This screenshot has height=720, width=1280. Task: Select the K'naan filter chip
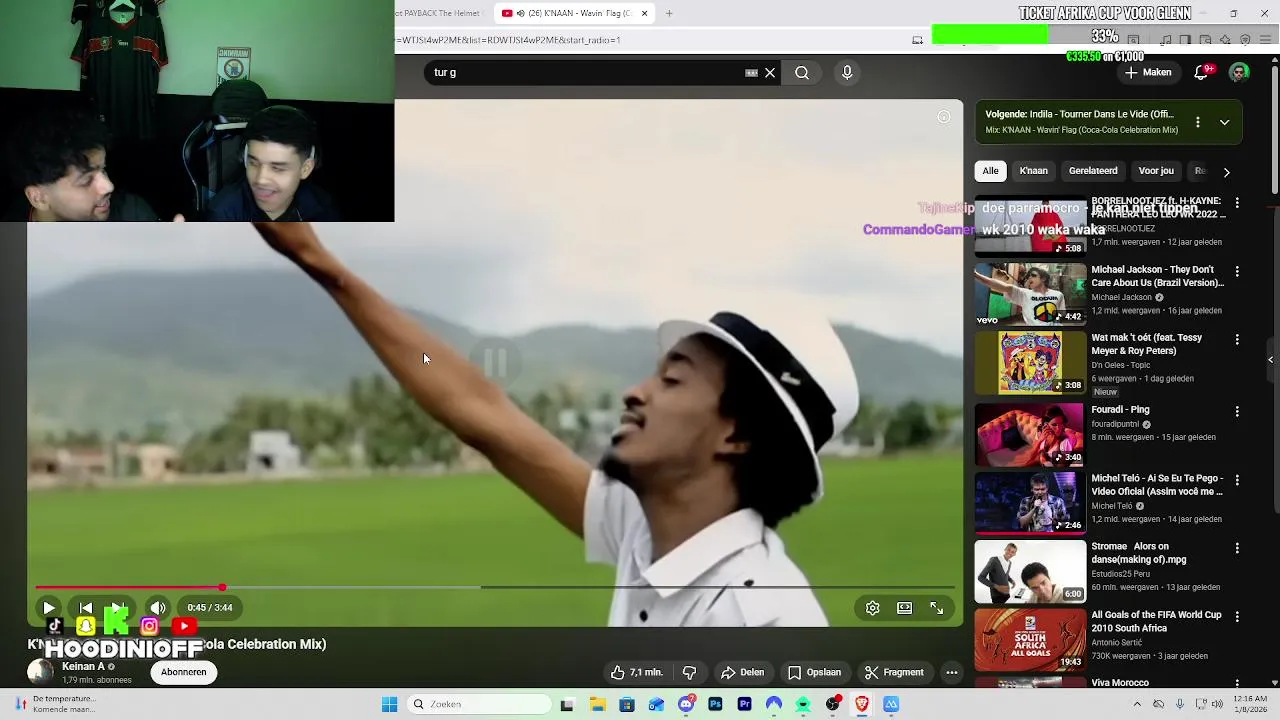tap(1033, 171)
